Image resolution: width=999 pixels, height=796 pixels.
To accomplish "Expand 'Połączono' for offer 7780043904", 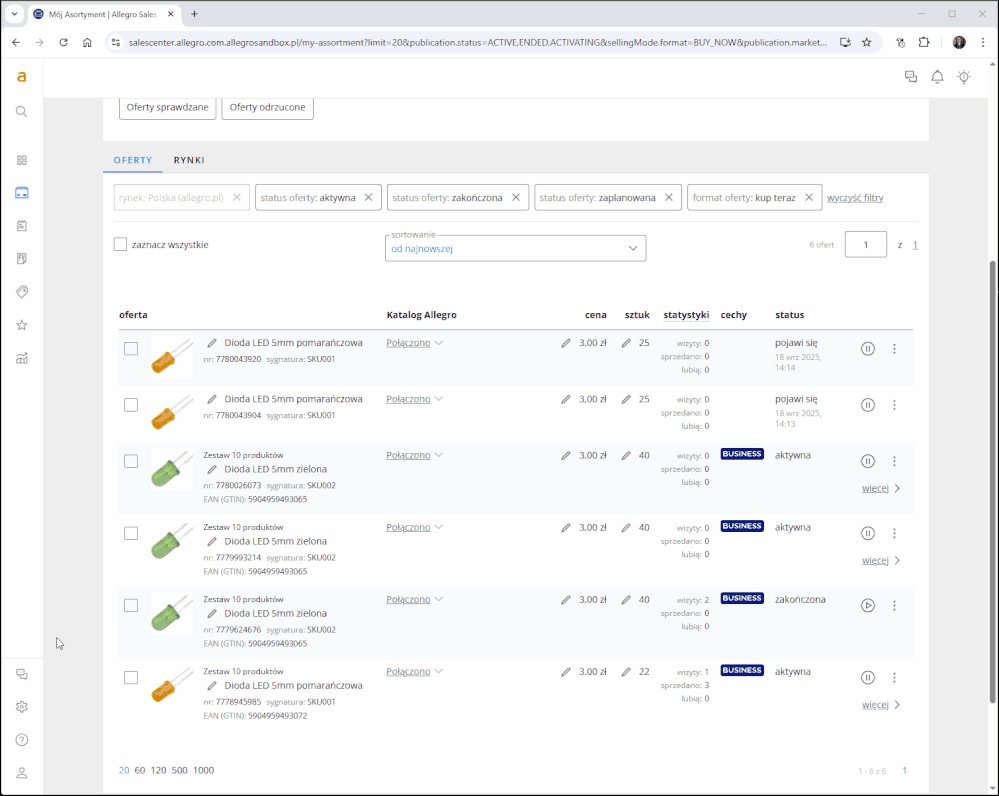I will 414,399.
